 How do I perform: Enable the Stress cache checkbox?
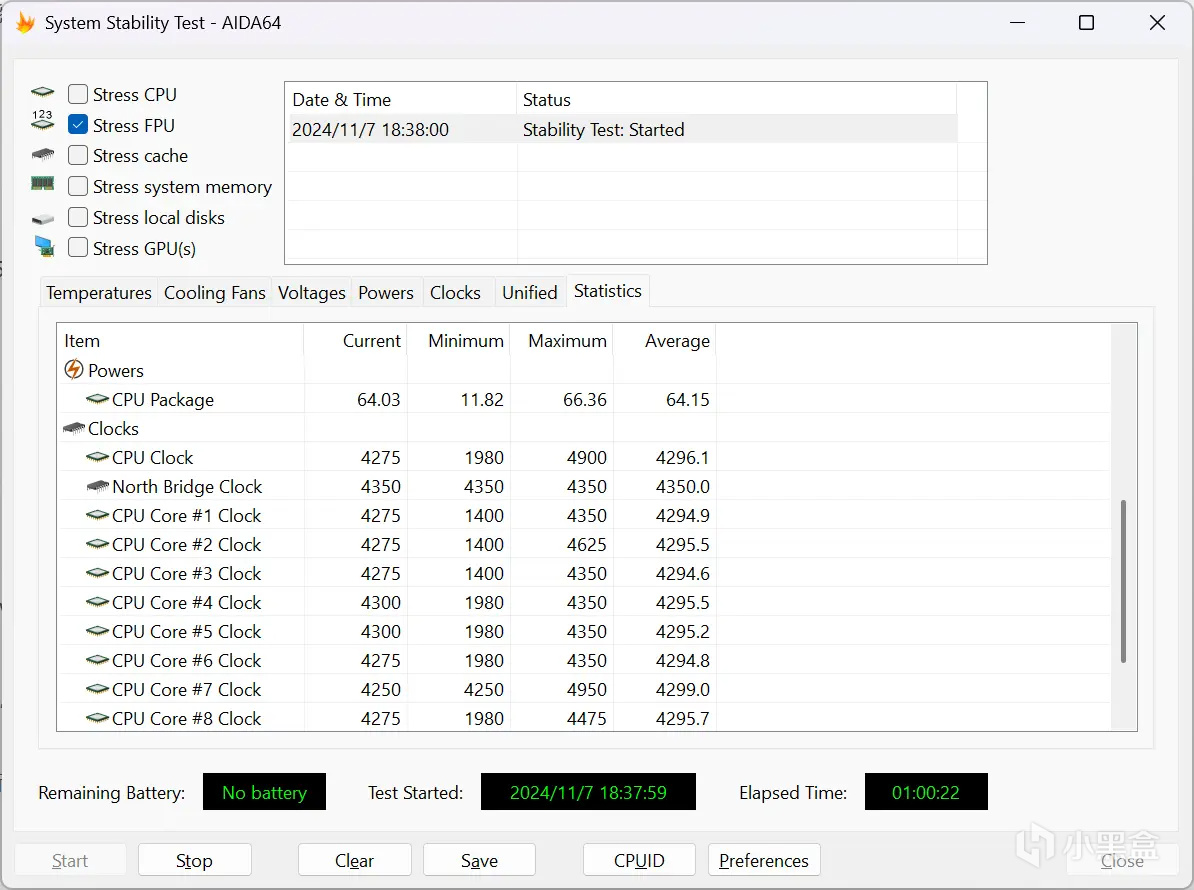78,155
